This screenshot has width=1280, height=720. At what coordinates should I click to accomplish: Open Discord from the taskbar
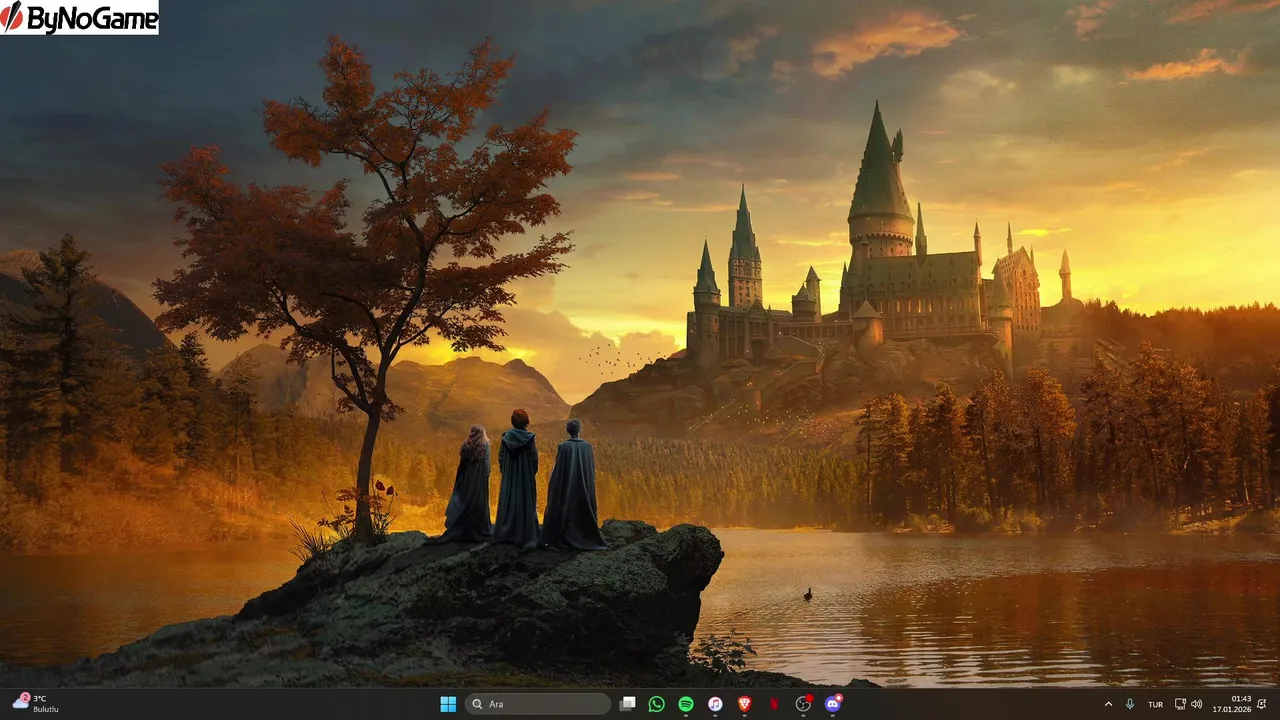click(833, 704)
